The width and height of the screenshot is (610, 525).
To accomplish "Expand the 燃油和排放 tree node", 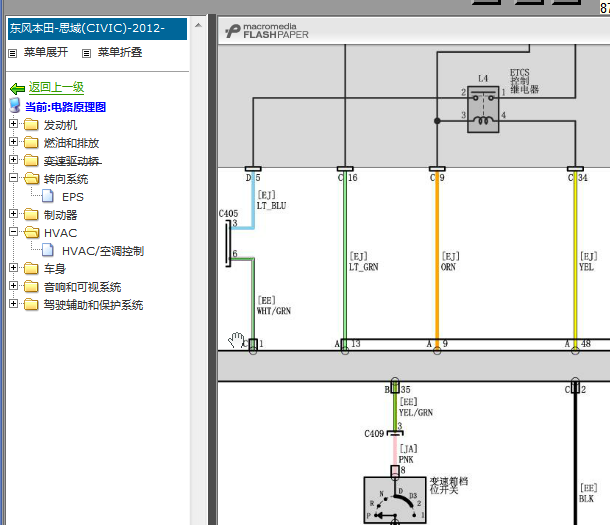I will pos(14,142).
